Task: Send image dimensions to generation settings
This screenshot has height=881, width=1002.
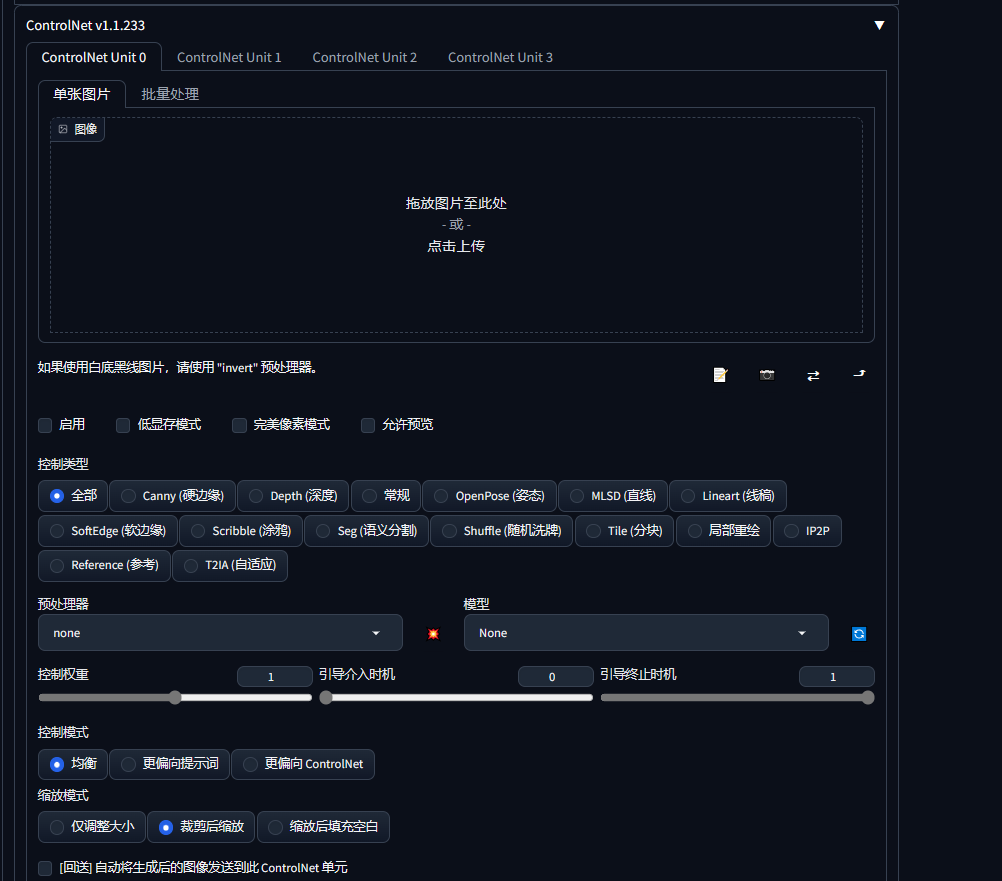Action: (858, 375)
